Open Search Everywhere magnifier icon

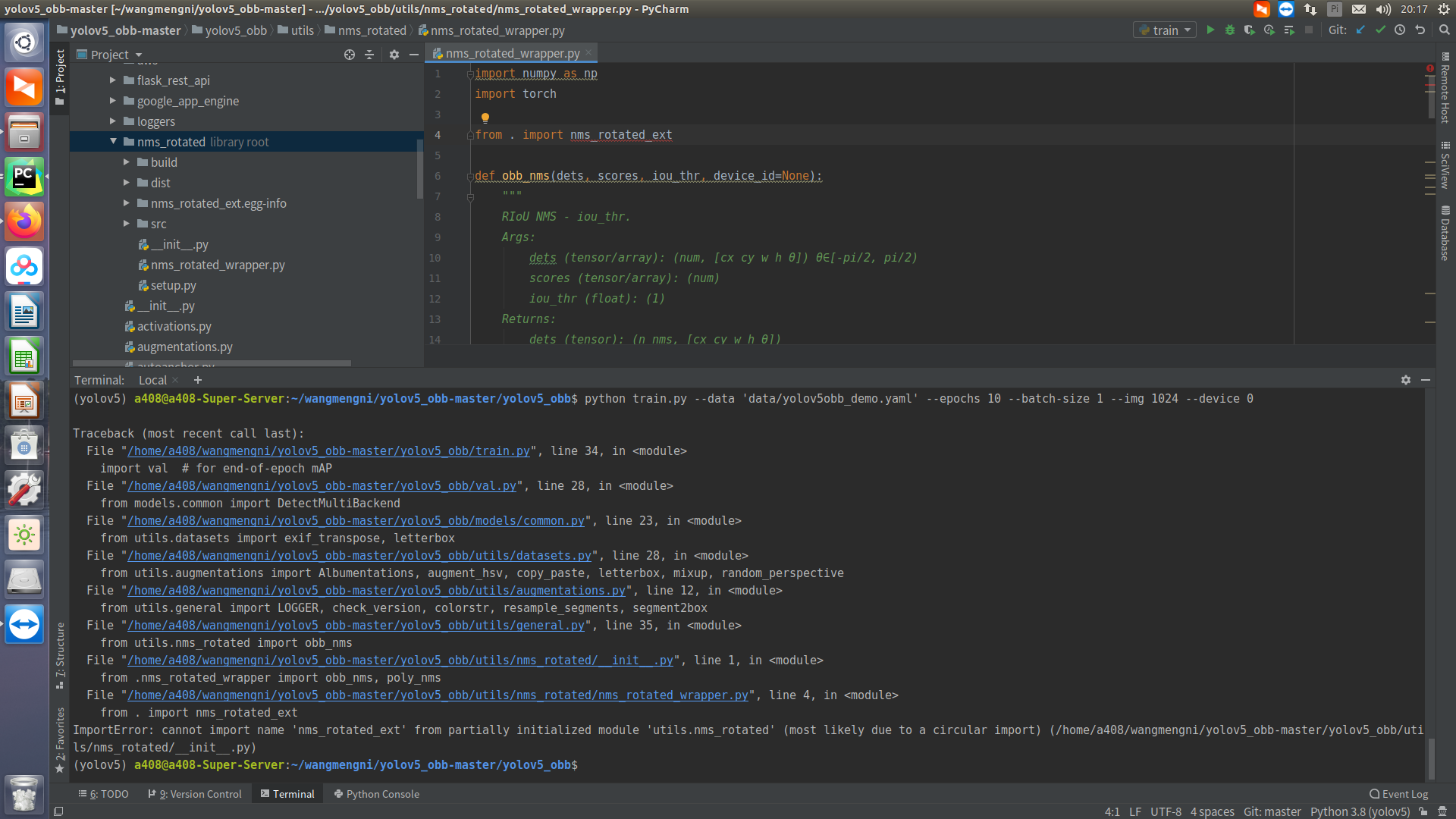pos(1444,30)
